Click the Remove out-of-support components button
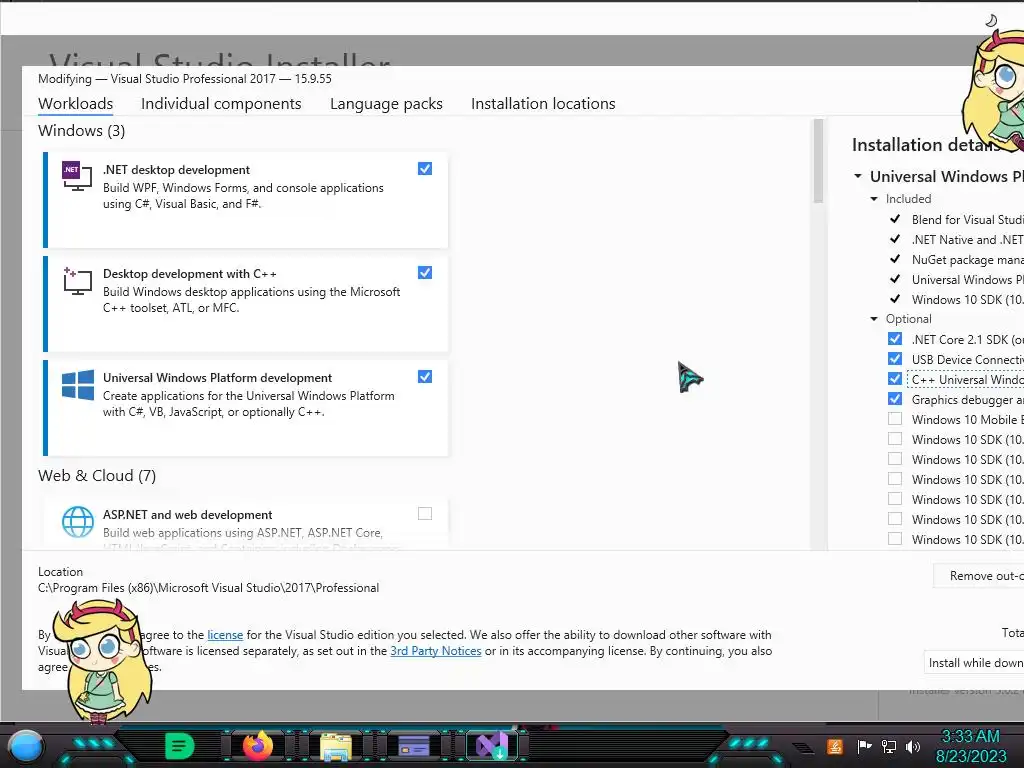Image resolution: width=1024 pixels, height=768 pixels. coord(978,576)
